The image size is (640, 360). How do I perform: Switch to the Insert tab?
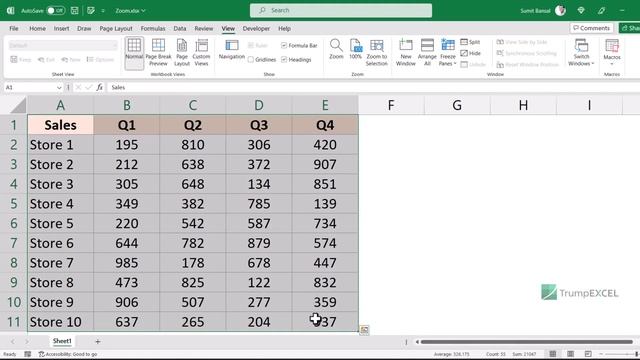click(x=61, y=29)
